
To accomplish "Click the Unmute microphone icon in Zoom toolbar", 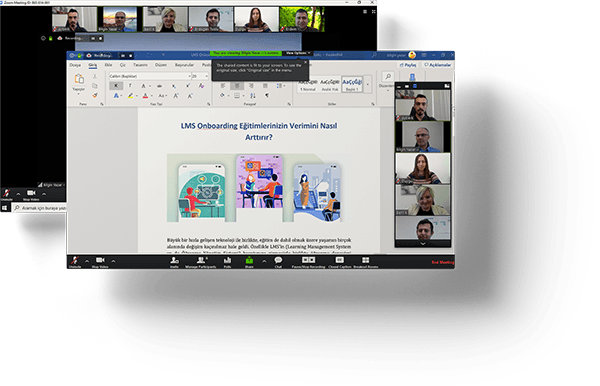I will coord(75,261).
